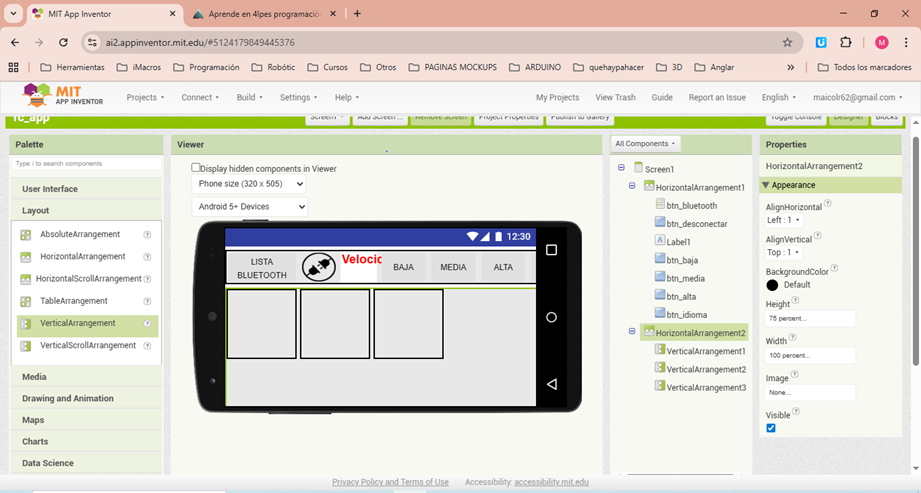
Task: Uncheck the Visible property checkbox
Action: pyautogui.click(x=771, y=428)
